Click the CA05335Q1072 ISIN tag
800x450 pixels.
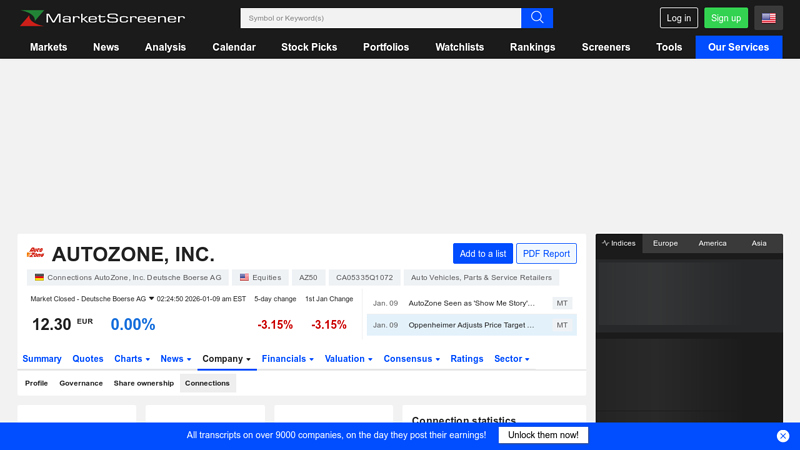click(364, 278)
